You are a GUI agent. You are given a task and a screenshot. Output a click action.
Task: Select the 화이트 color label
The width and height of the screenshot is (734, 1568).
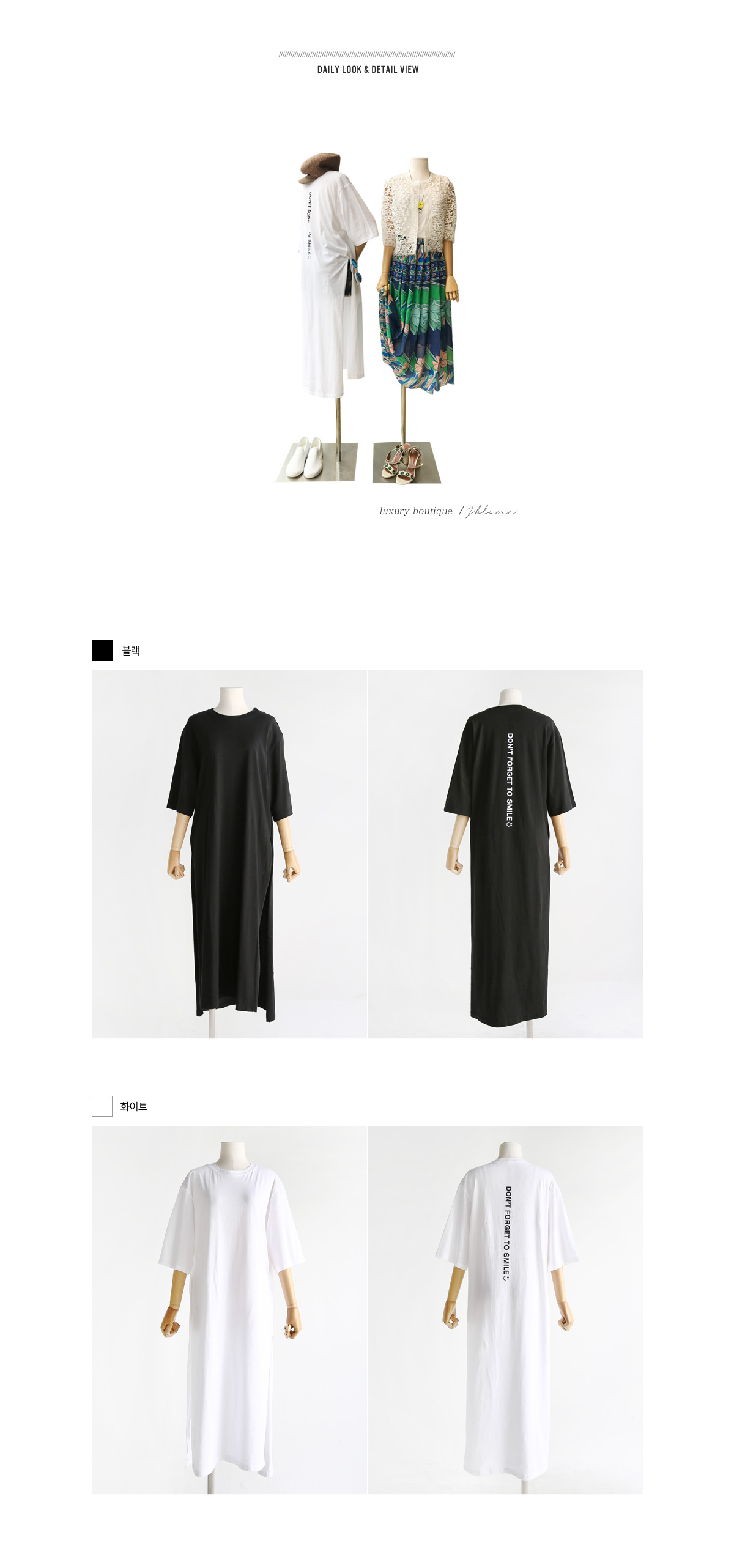[x=134, y=1106]
